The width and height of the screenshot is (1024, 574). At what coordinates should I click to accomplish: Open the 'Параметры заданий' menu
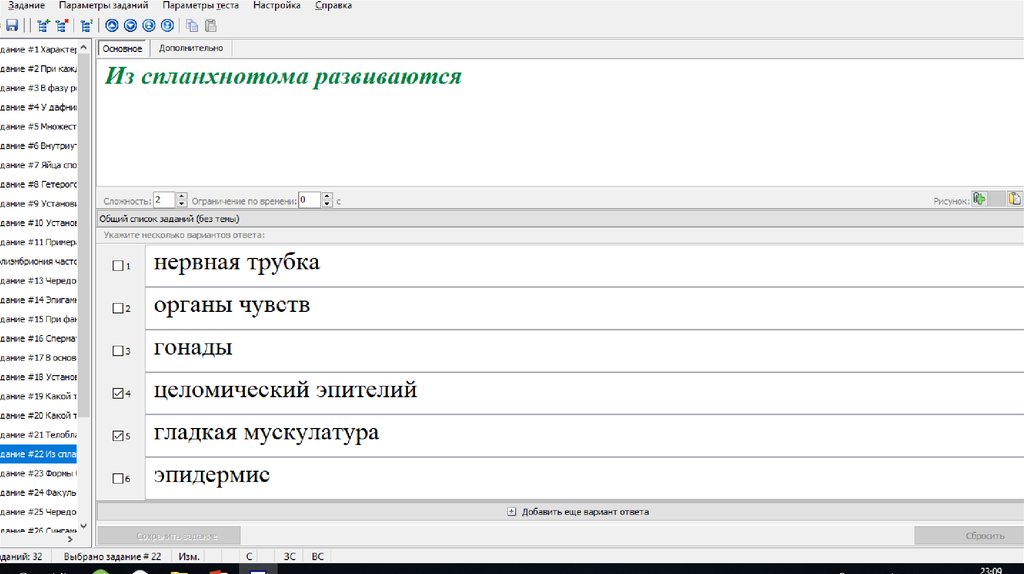pos(100,6)
